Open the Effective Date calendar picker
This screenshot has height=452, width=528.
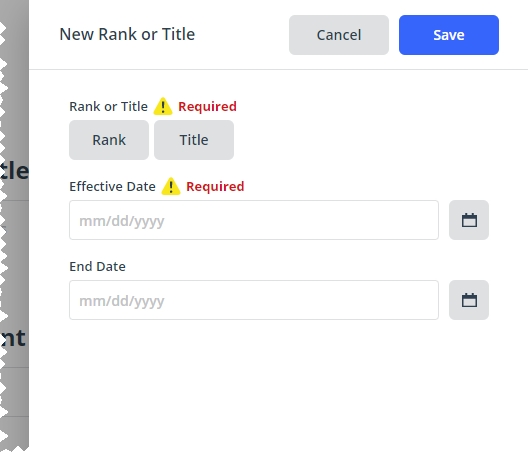(469, 220)
